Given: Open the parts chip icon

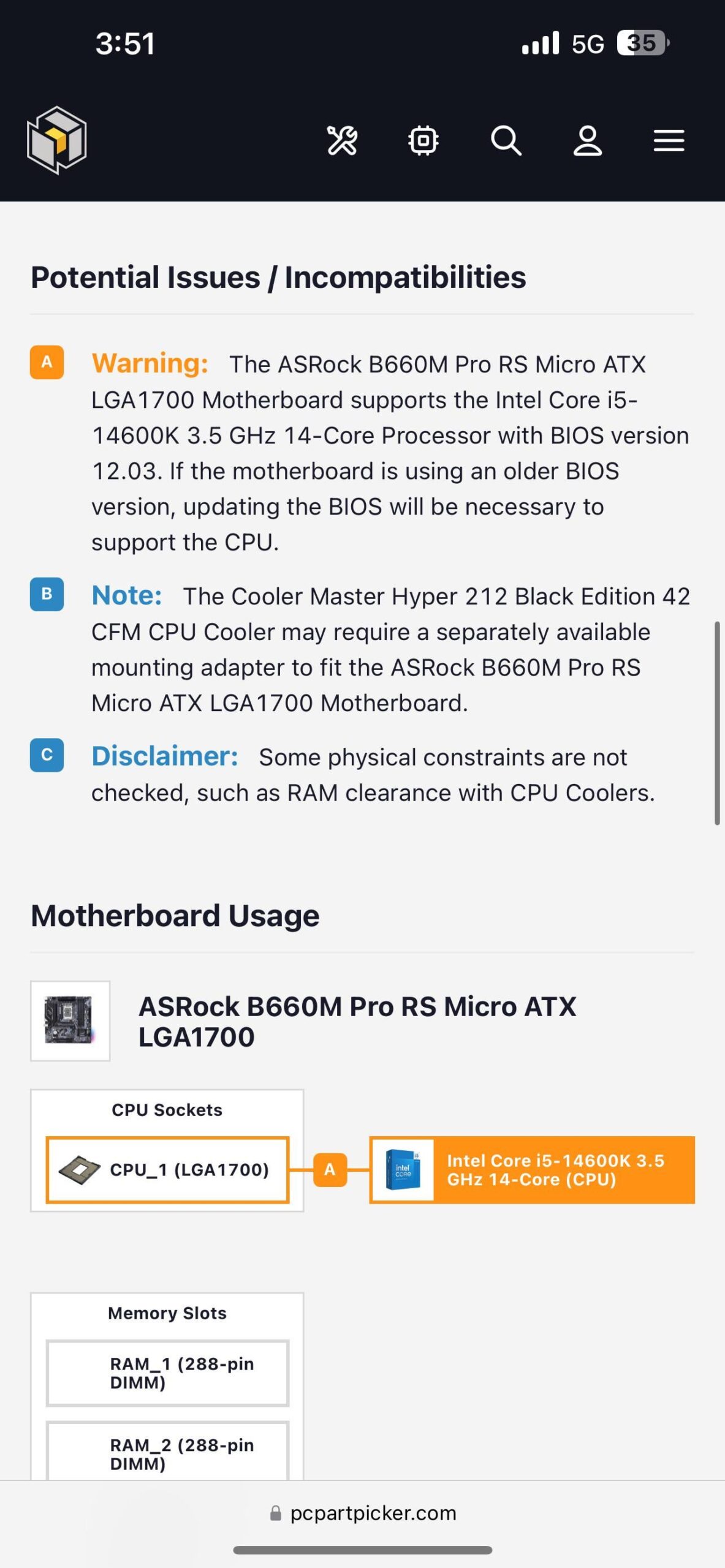Looking at the screenshot, I should (x=423, y=141).
